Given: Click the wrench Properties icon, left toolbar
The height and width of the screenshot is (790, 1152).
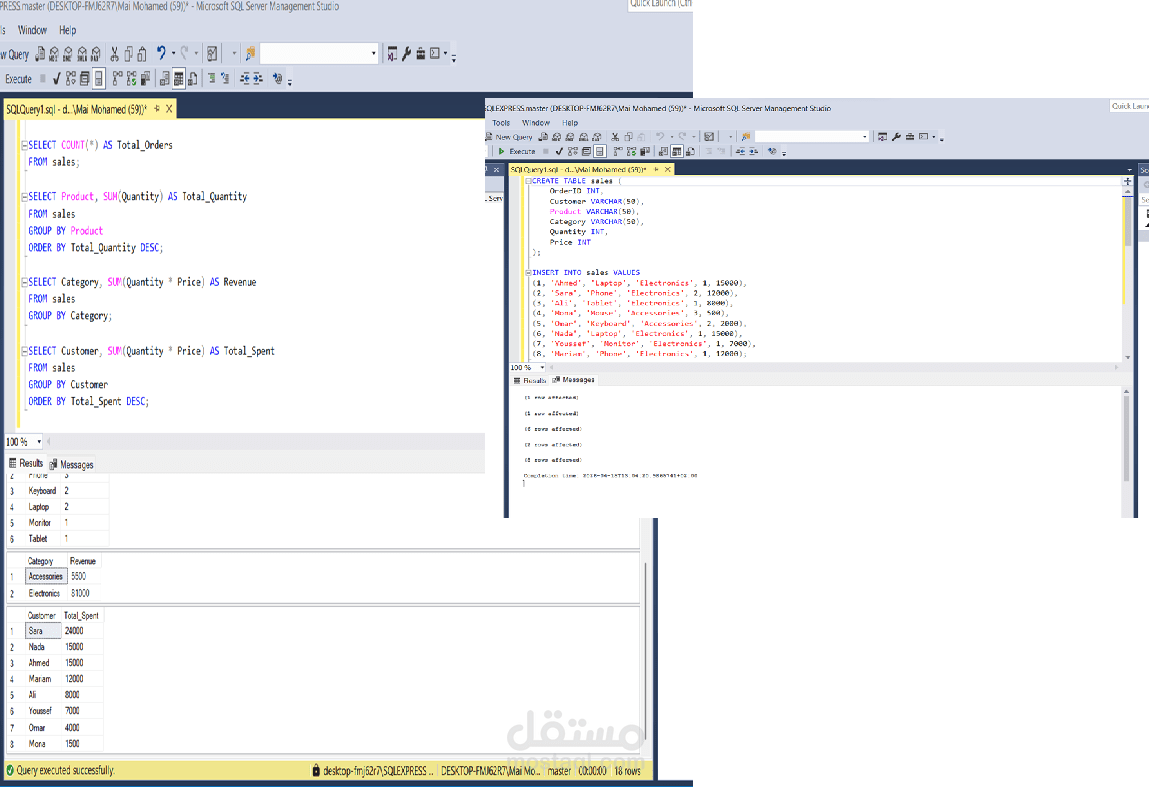Looking at the screenshot, I should [x=406, y=54].
